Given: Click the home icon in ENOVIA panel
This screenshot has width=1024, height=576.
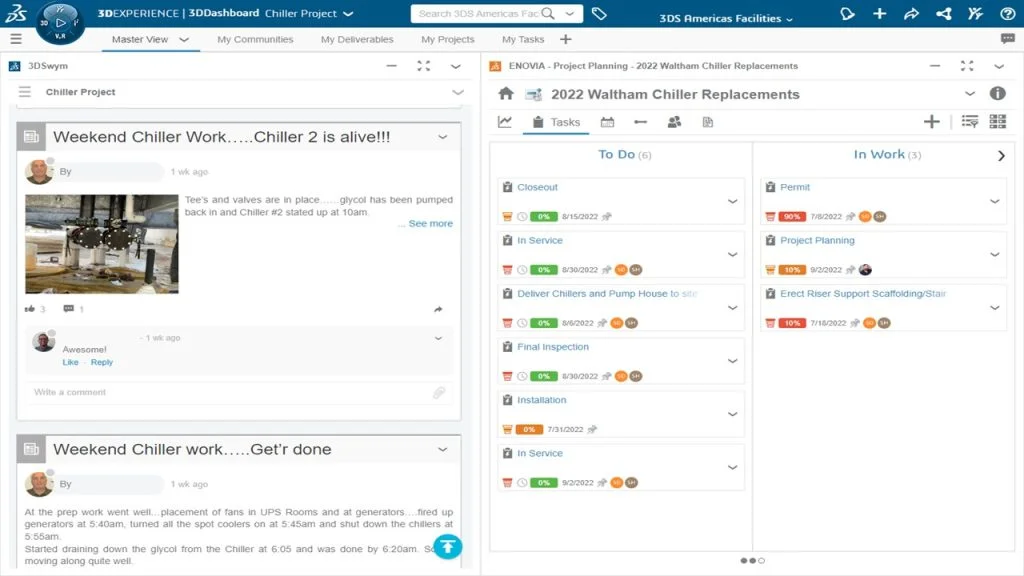Looking at the screenshot, I should click(506, 94).
